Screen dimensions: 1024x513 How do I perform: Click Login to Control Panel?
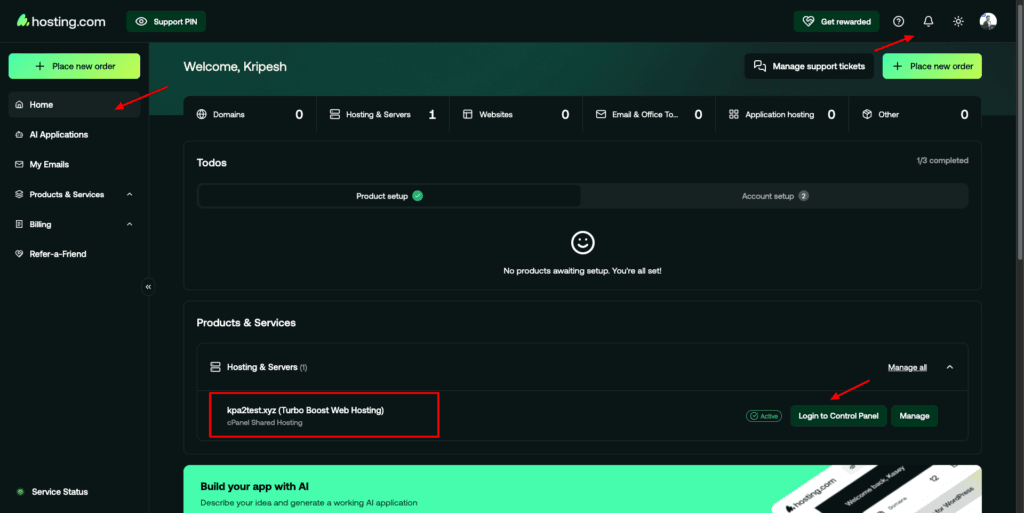pos(838,416)
